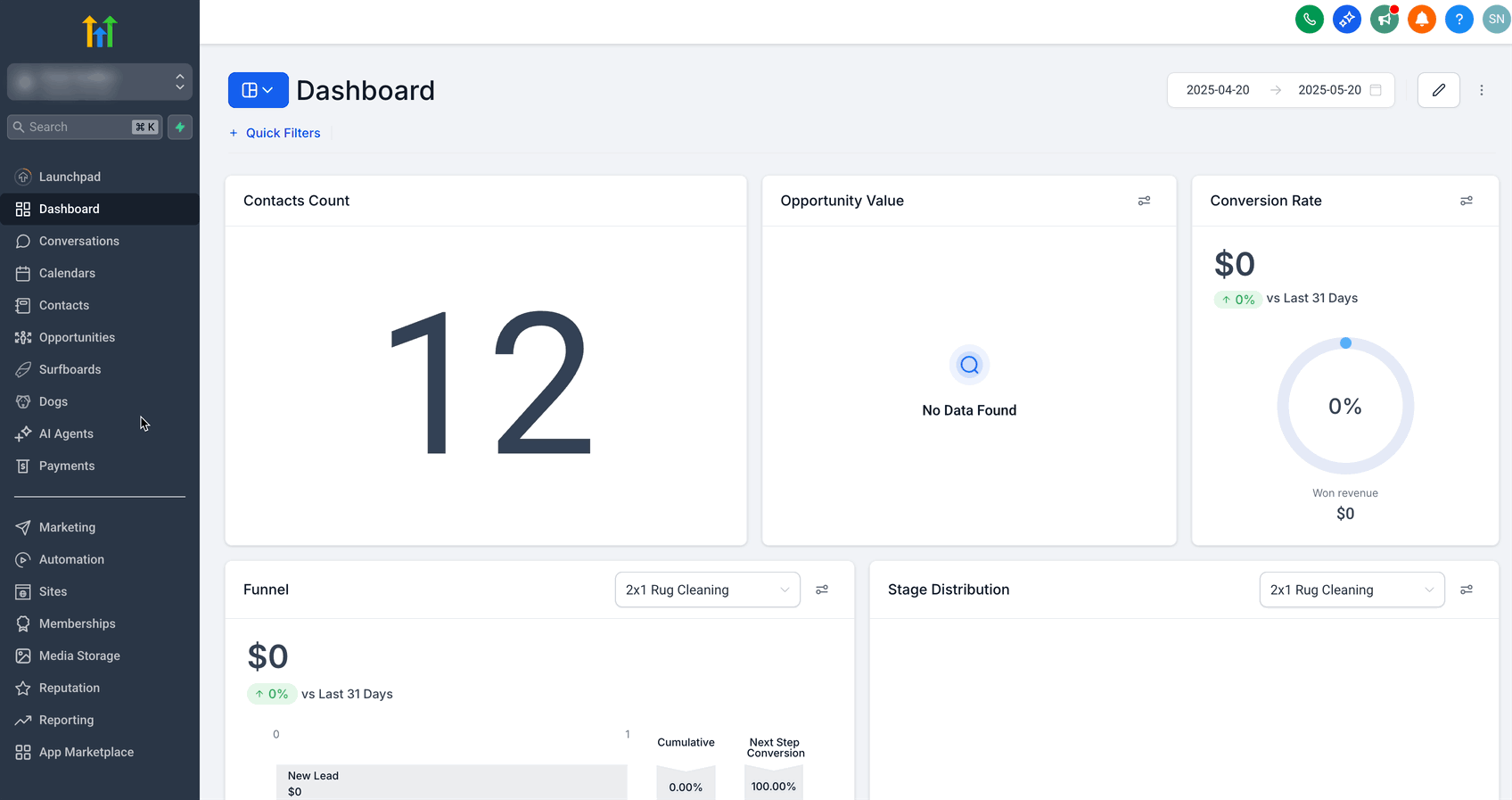Open the Stage Distribution pipeline dropdown
Viewport: 1512px width, 800px height.
1352,590
